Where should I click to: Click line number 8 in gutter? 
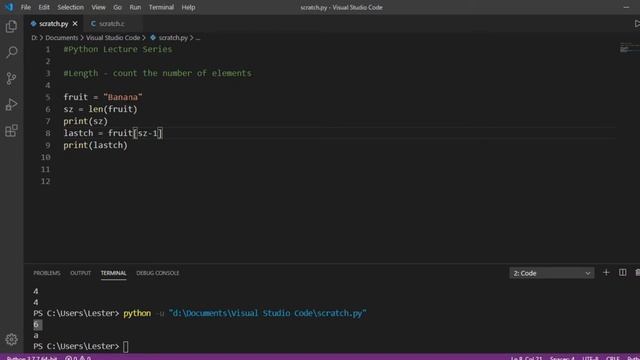(48, 133)
